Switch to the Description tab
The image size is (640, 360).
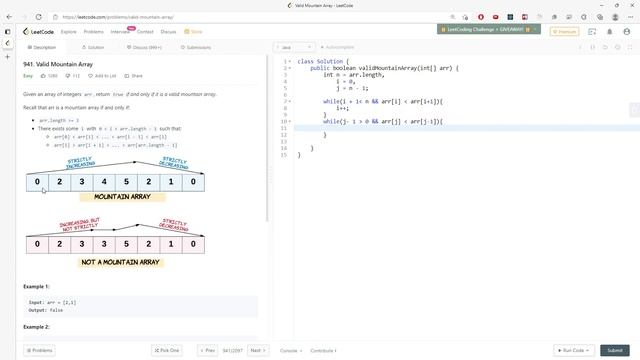click(x=42, y=47)
